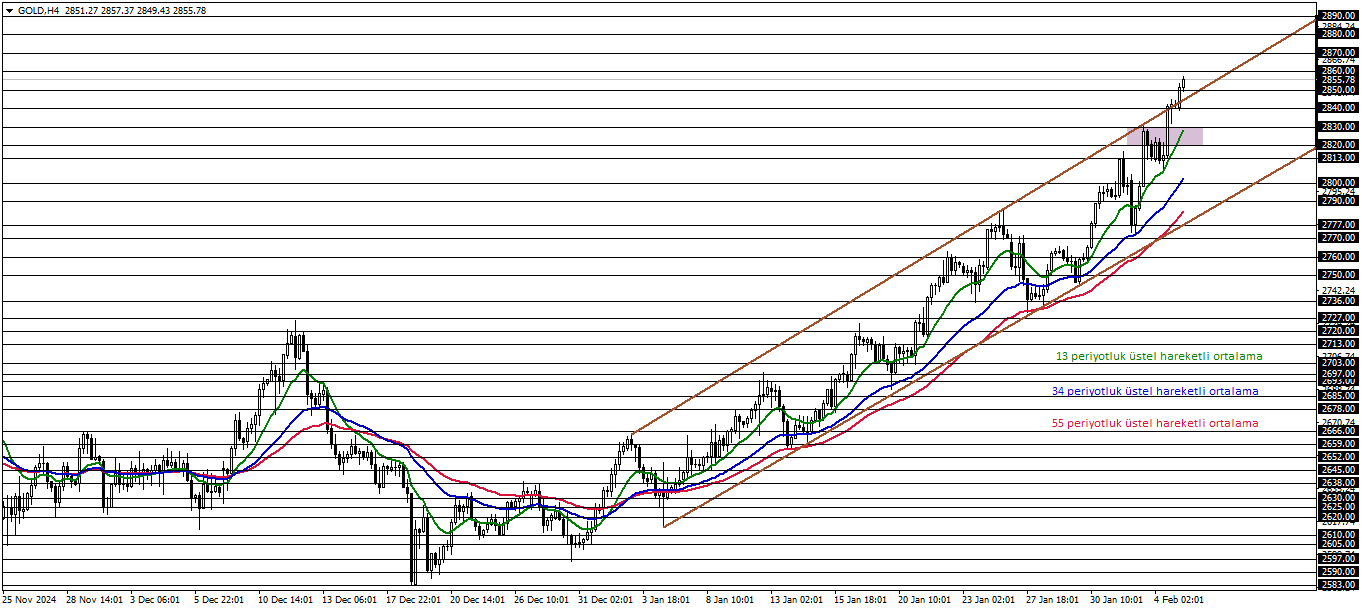The image size is (1362, 611).
Task: Click the '4 Feb 02:01' time axis label
Action: [1179, 600]
